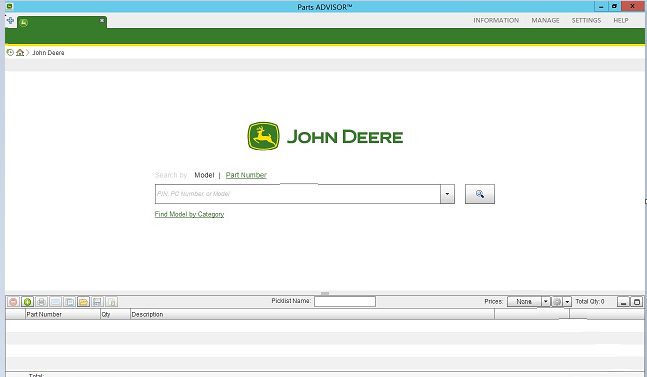Screen dimensions: 647x377
Task: Select the green John Deere tab
Action: (62, 22)
